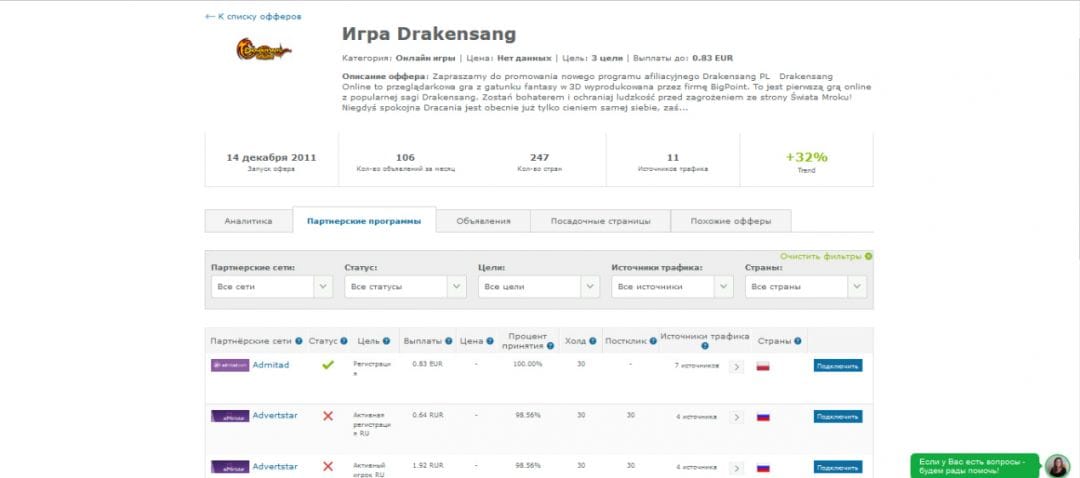Click Подключить button in the 0.64 RUR row
Screen dimensions: 1080x478
[x=838, y=417]
